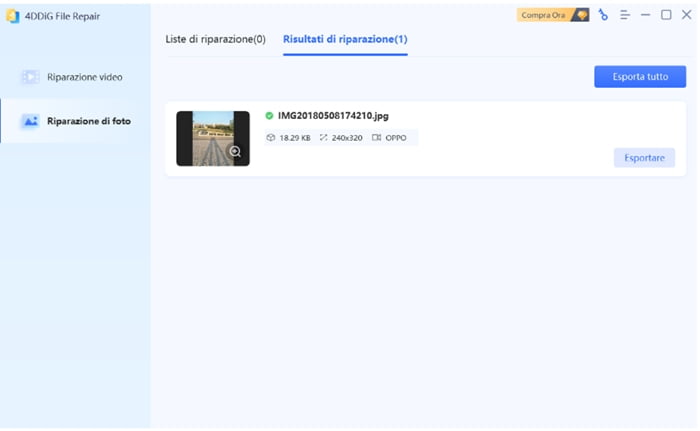Screen dimensions: 700x431
Task: Select Riparazione di foto in sidebar
Action: tap(75, 121)
